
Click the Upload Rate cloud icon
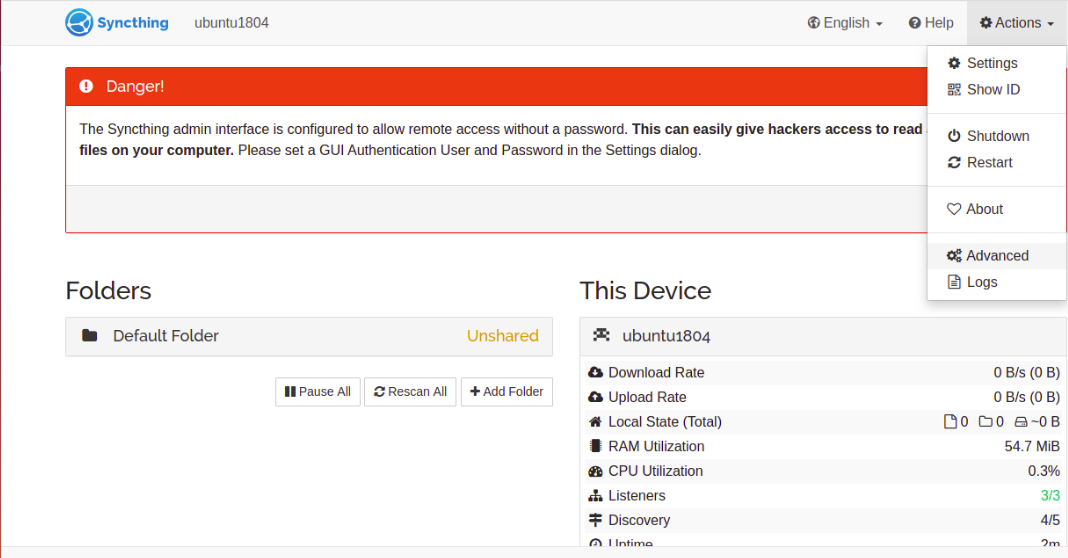595,397
